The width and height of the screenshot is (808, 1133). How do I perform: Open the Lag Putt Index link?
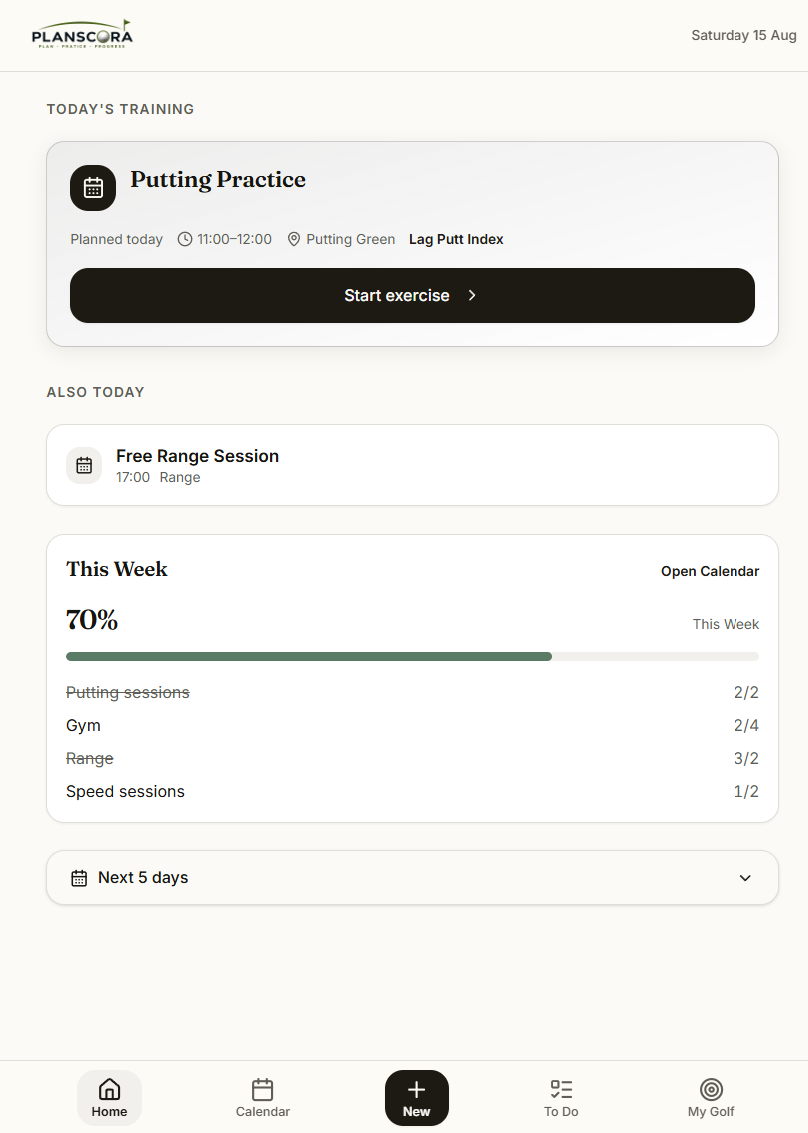(x=456, y=239)
